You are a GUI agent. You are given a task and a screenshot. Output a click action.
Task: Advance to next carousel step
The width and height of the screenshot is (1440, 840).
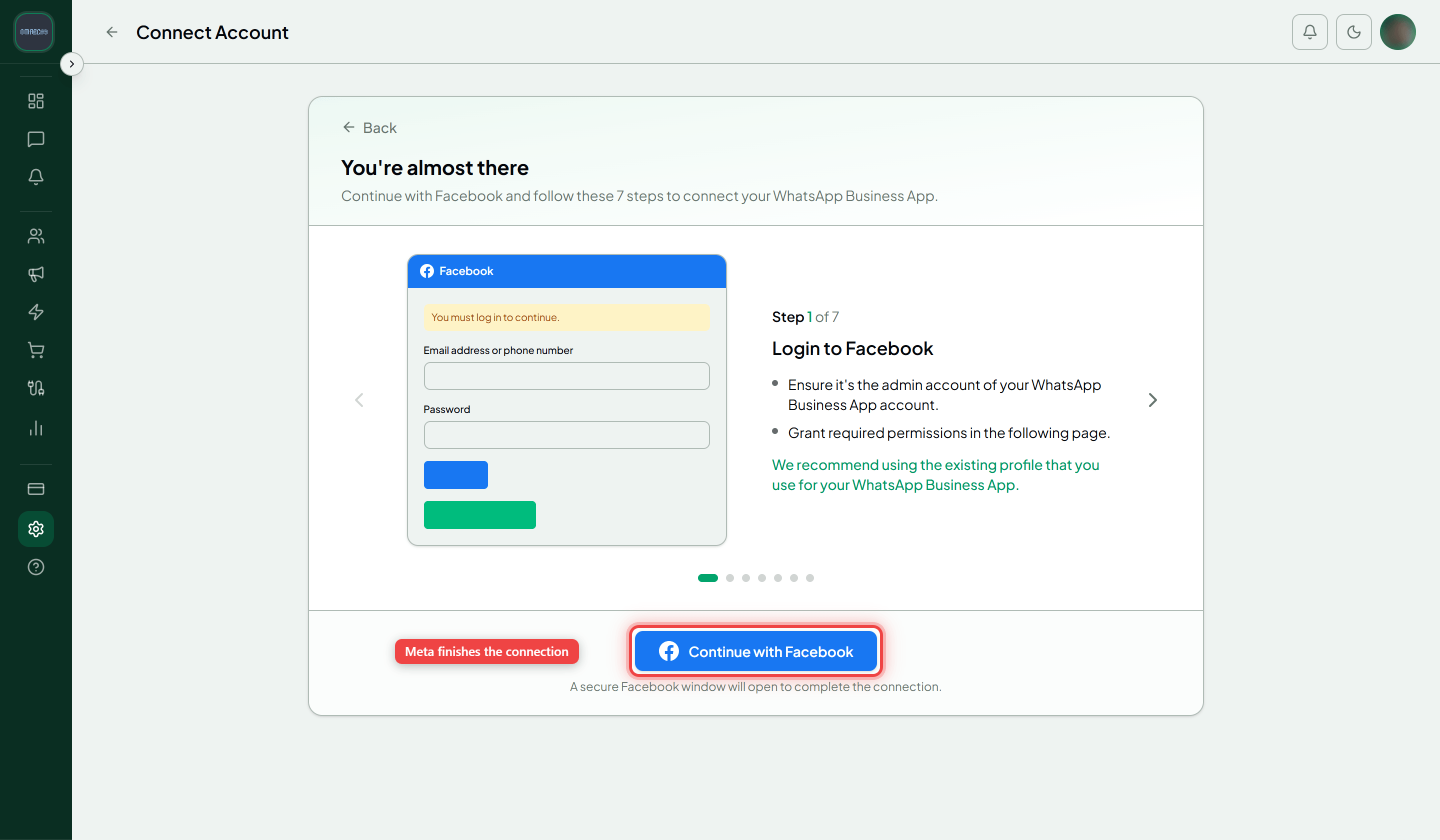point(1152,400)
